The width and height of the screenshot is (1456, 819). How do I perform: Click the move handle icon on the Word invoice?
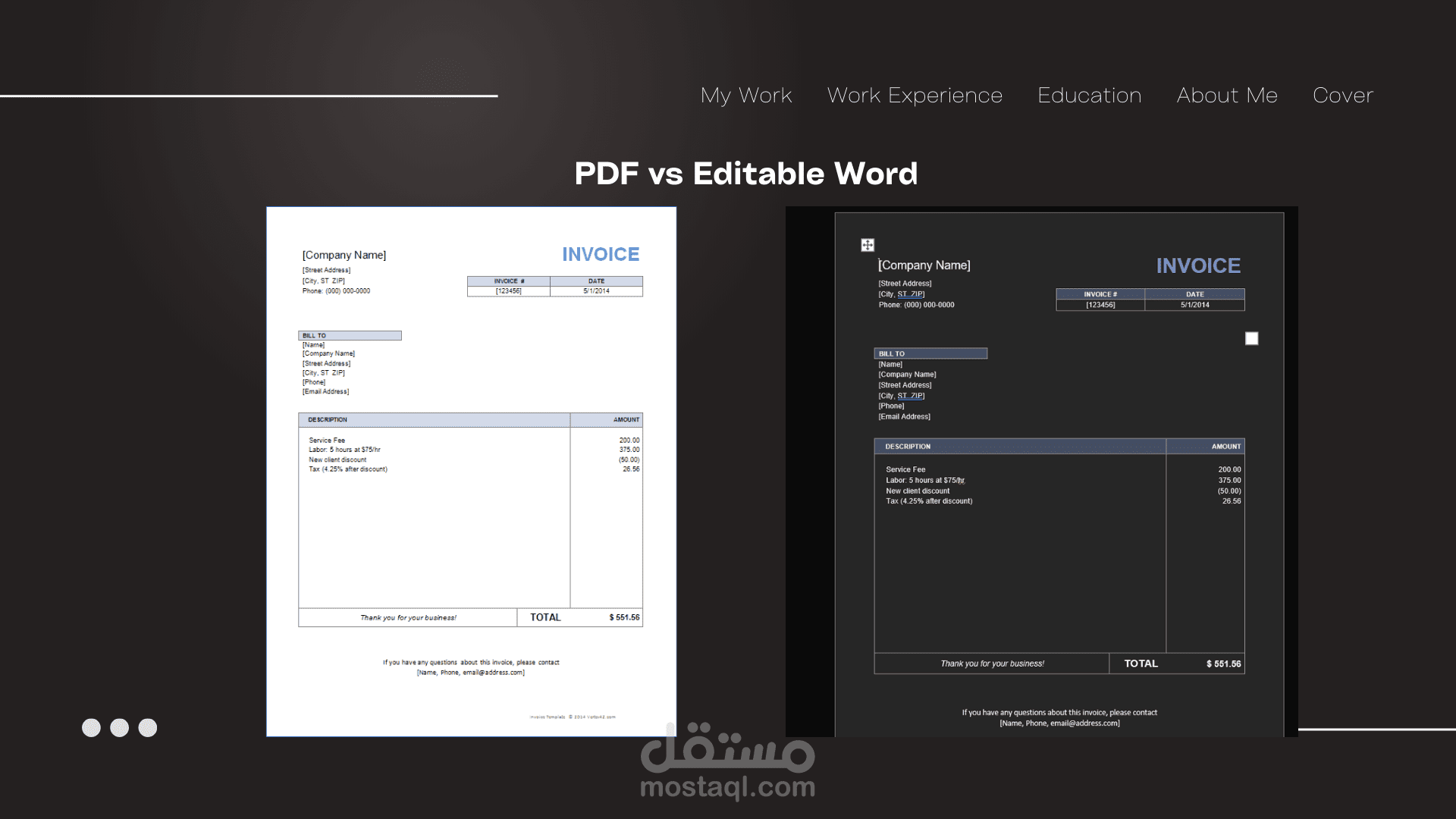pos(867,245)
